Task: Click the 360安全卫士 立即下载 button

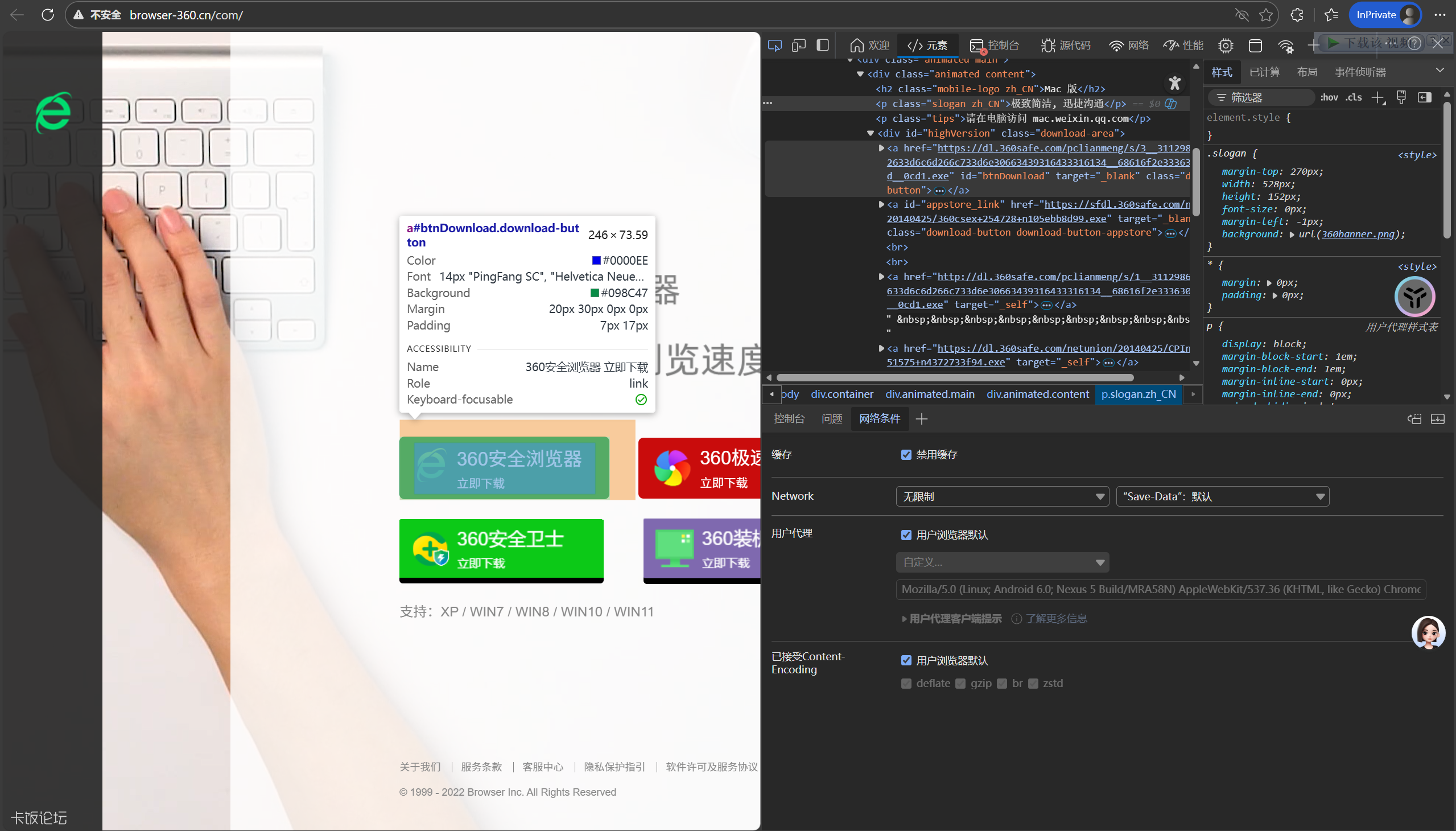Action: [501, 549]
